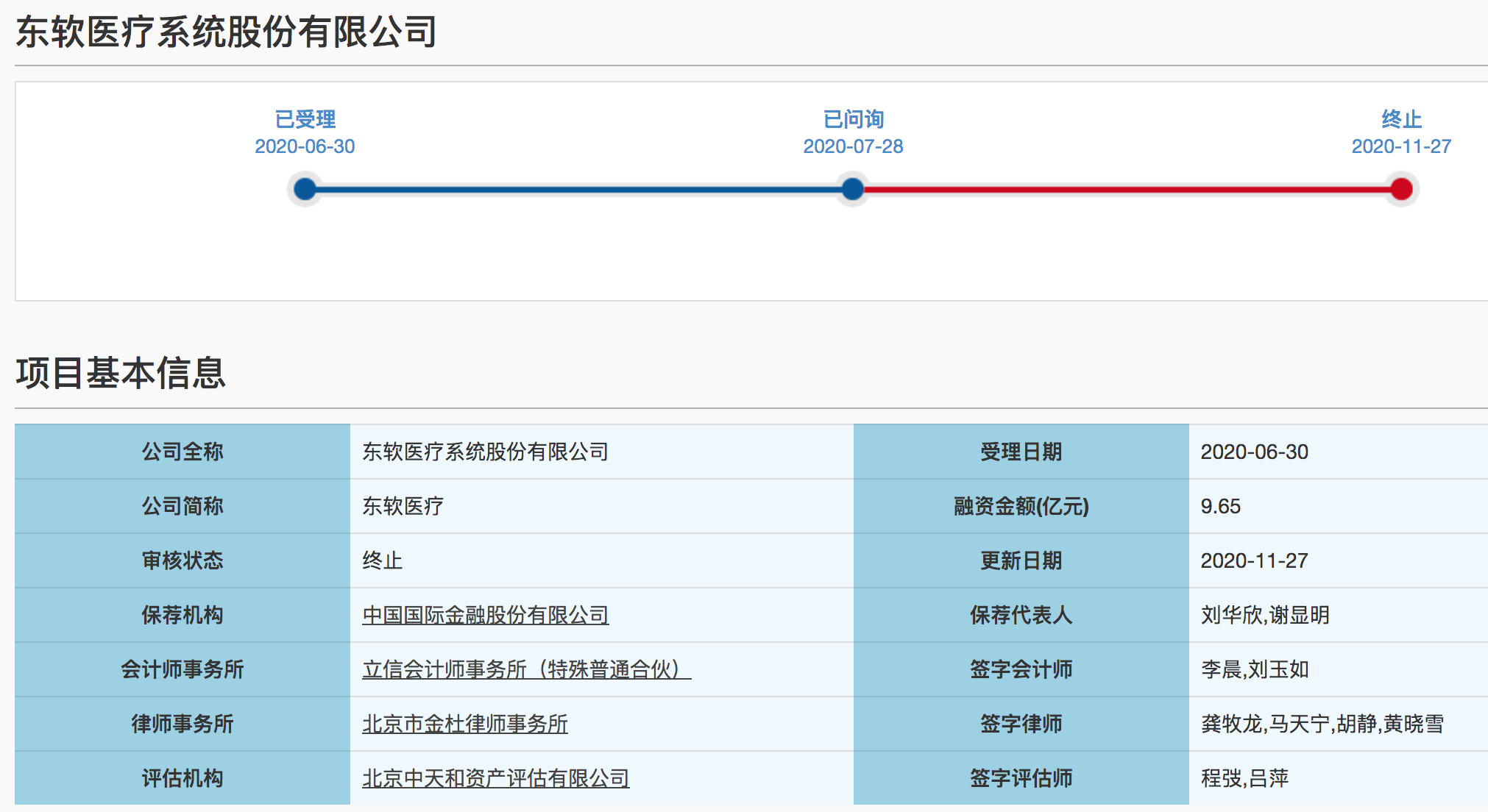Click the 审核状态 header cell

coord(183,560)
